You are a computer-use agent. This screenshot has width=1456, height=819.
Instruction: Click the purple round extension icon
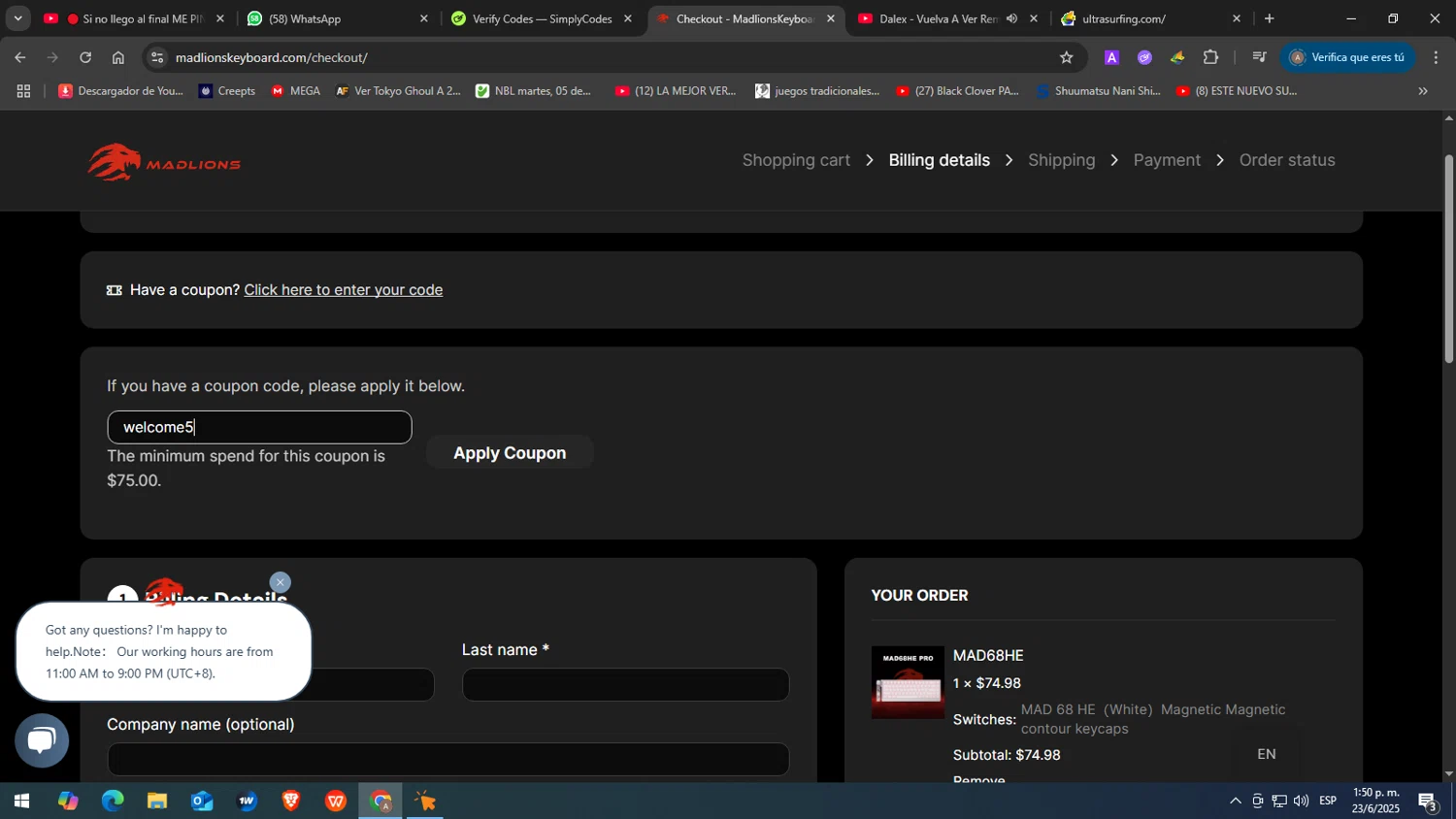point(1145,57)
